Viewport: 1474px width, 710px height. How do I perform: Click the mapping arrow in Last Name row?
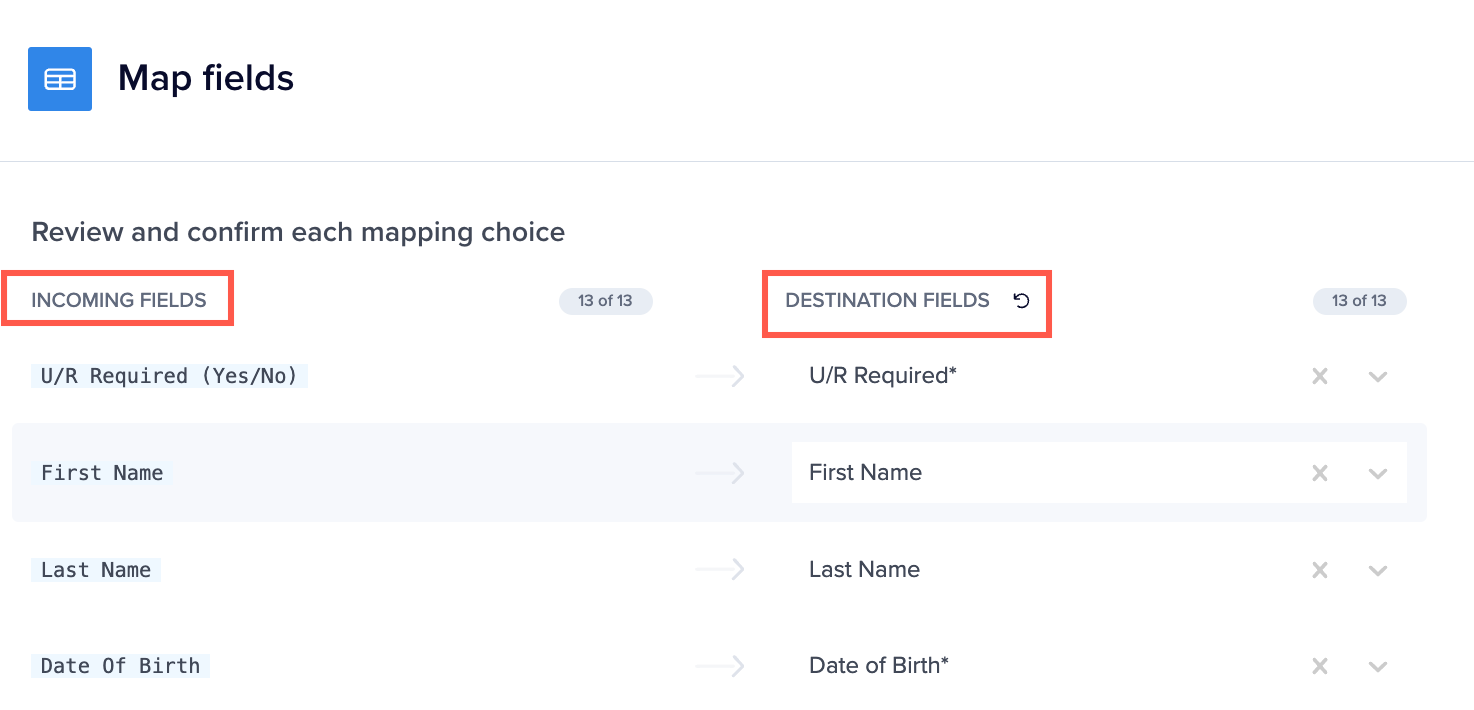tap(721, 570)
